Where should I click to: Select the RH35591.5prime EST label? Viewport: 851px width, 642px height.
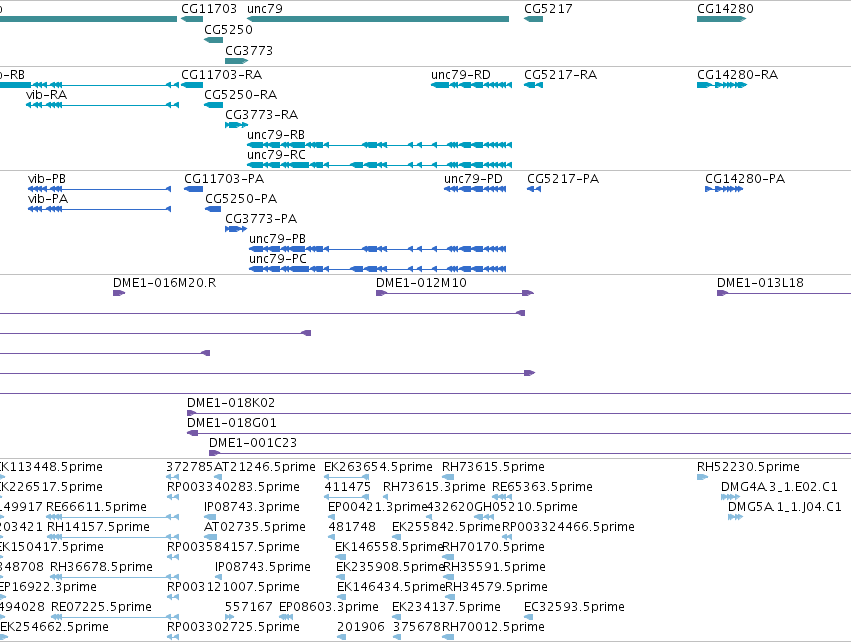494,567
